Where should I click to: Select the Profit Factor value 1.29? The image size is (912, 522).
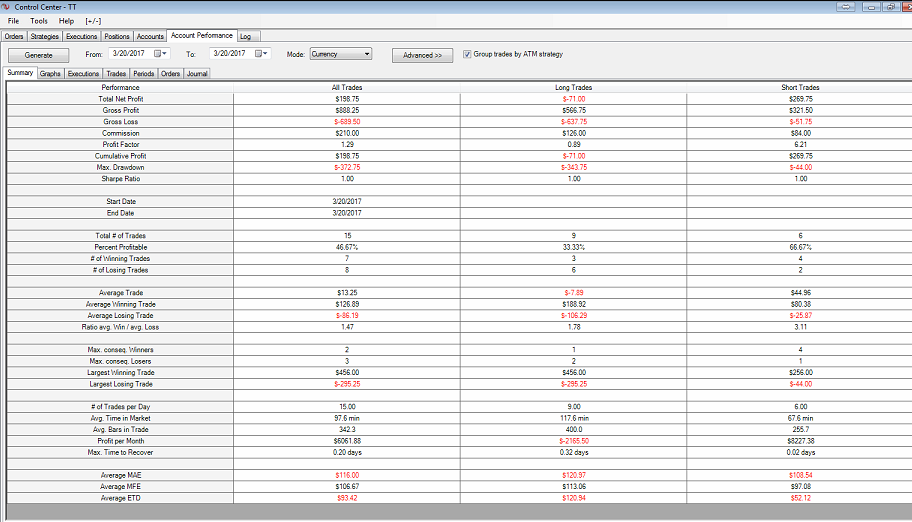[x=347, y=144]
